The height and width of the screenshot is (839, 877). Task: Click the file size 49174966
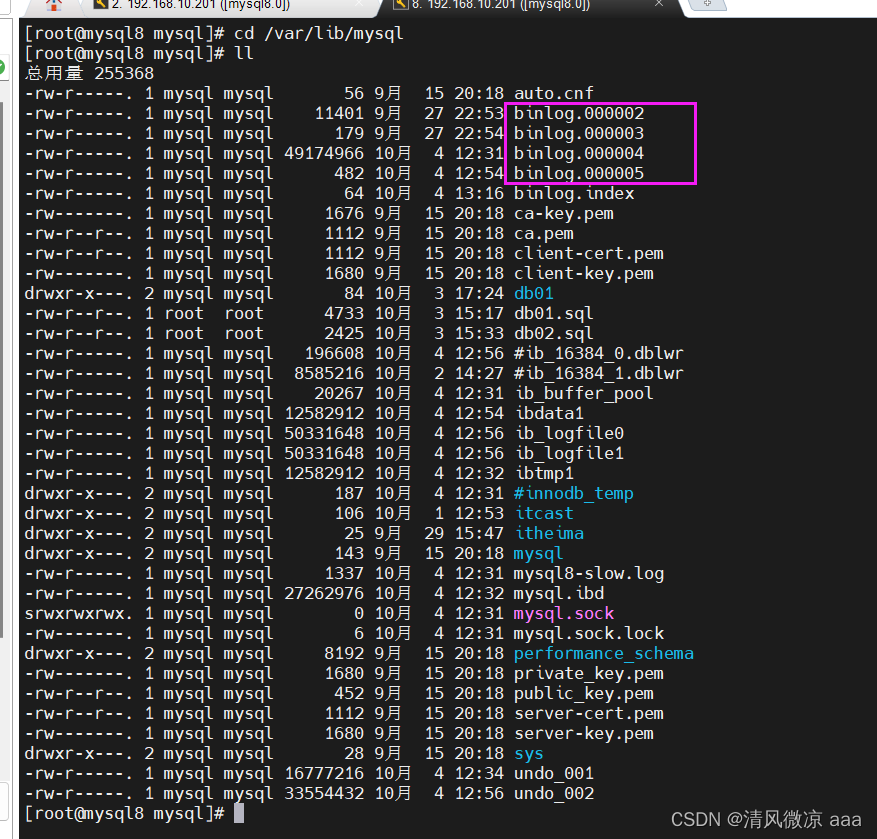pyautogui.click(x=324, y=153)
